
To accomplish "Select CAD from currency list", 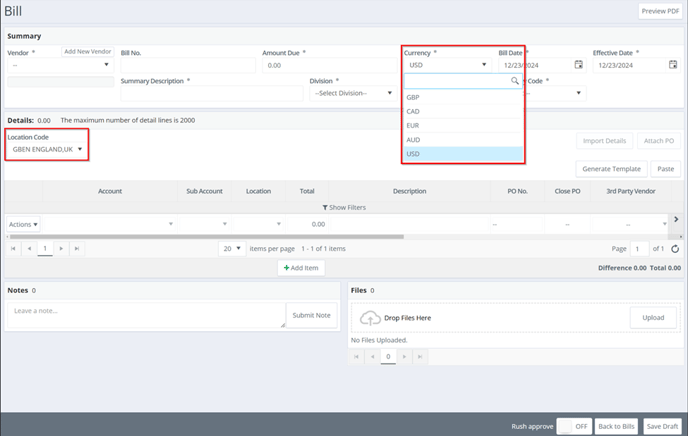I will tap(463, 111).
